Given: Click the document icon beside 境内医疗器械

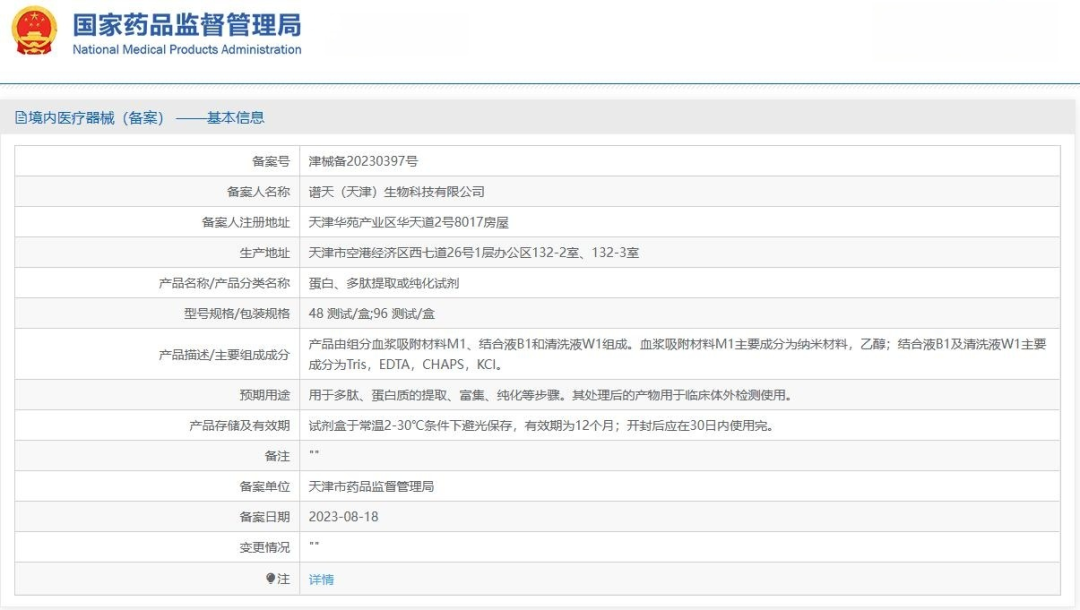Looking at the screenshot, I should (21, 118).
